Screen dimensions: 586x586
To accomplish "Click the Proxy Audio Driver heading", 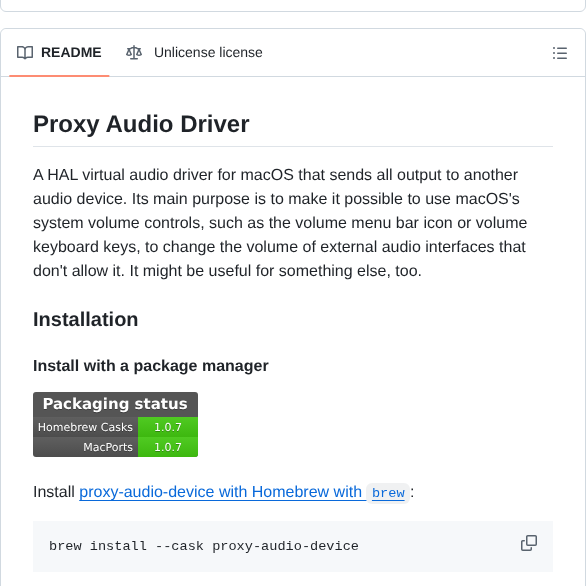I will [141, 124].
